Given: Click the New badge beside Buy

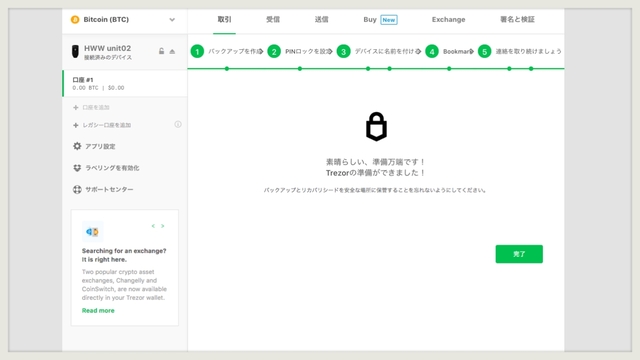Looking at the screenshot, I should [x=389, y=20].
